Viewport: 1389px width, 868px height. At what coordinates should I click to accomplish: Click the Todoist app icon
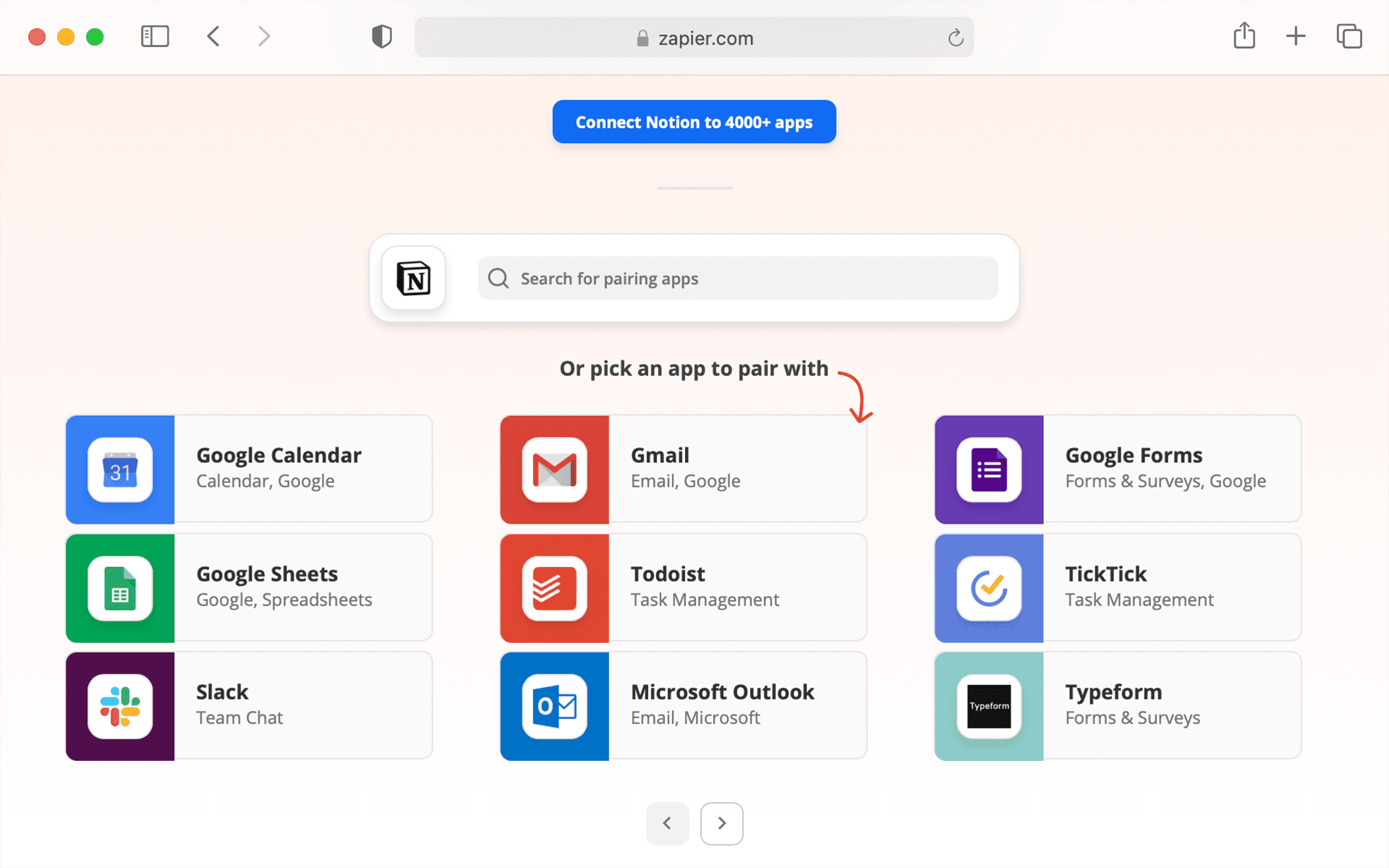[554, 588]
